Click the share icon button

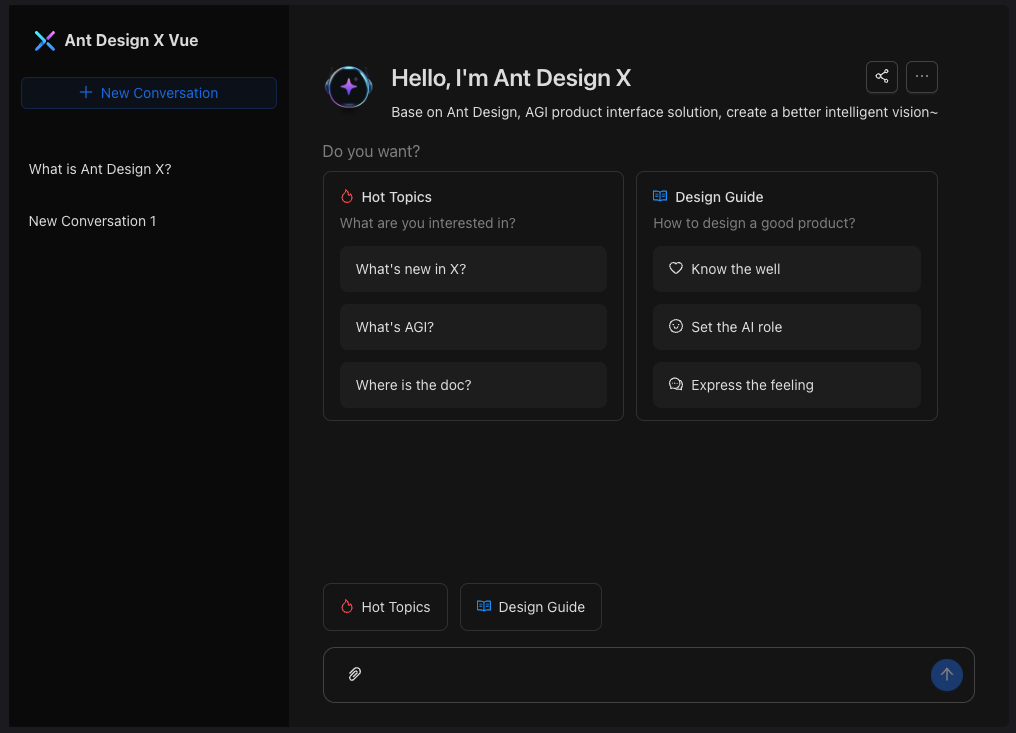point(881,77)
